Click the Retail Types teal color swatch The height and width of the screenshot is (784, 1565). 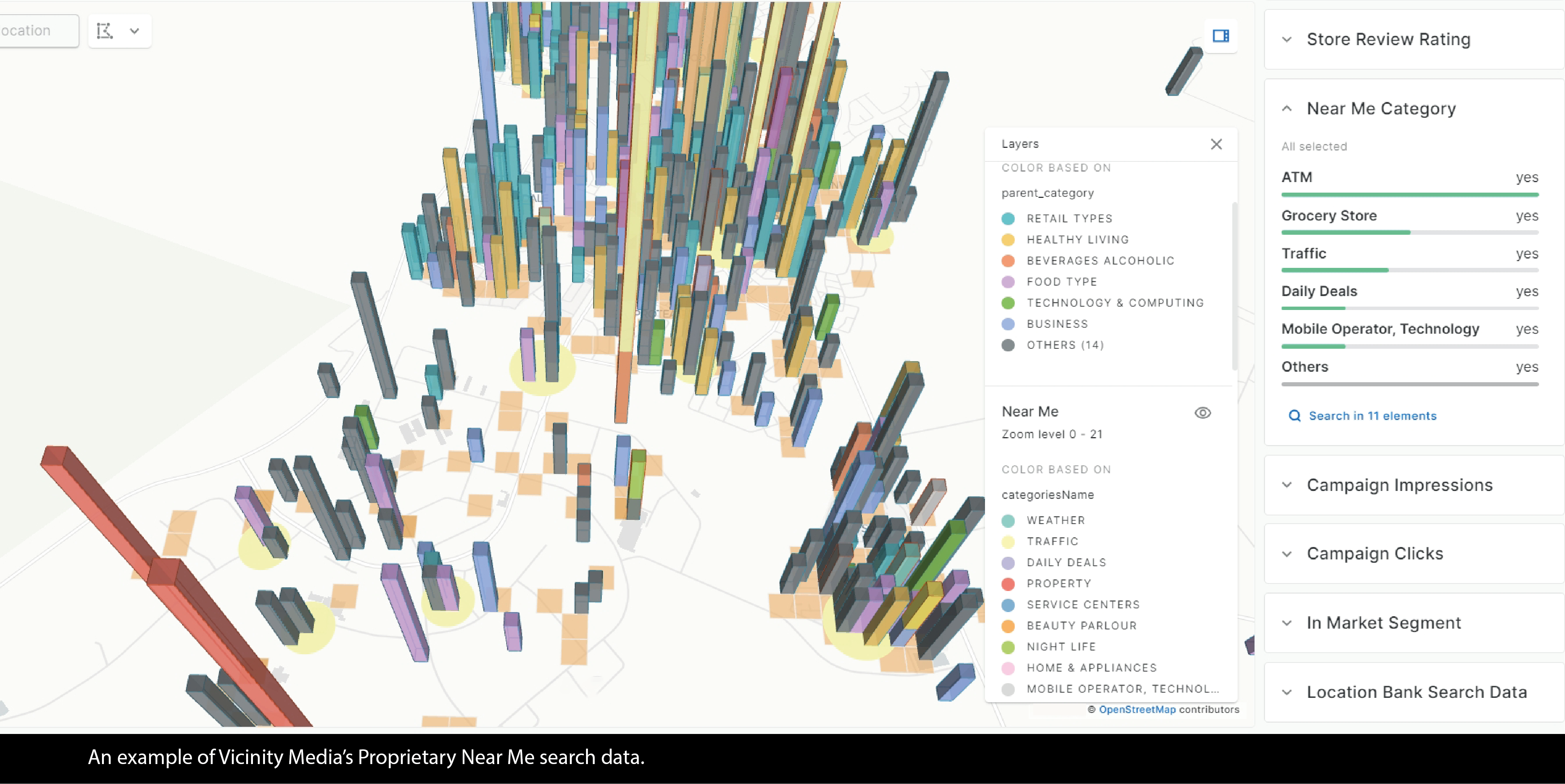1008,219
